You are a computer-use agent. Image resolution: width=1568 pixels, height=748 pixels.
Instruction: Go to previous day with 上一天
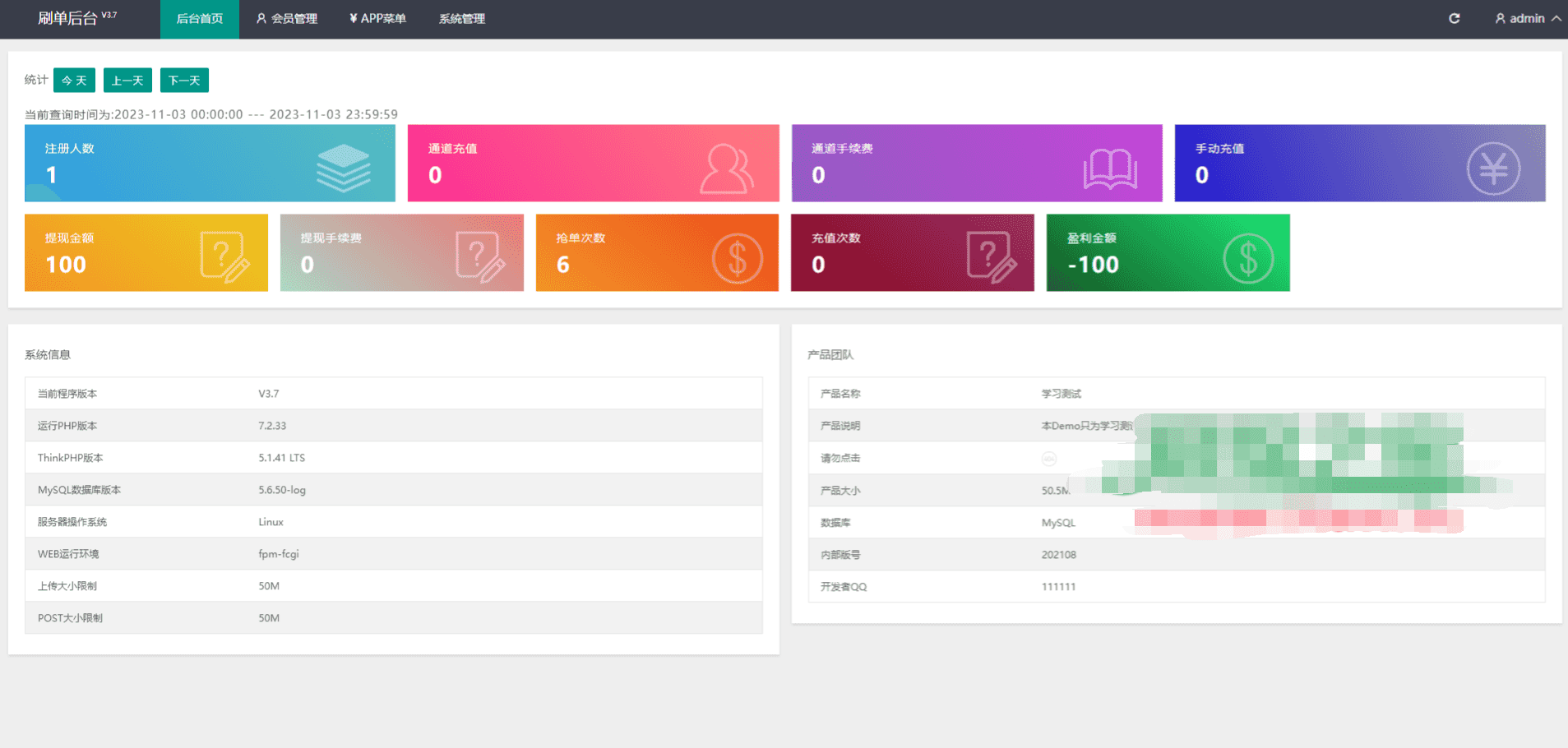click(x=127, y=81)
